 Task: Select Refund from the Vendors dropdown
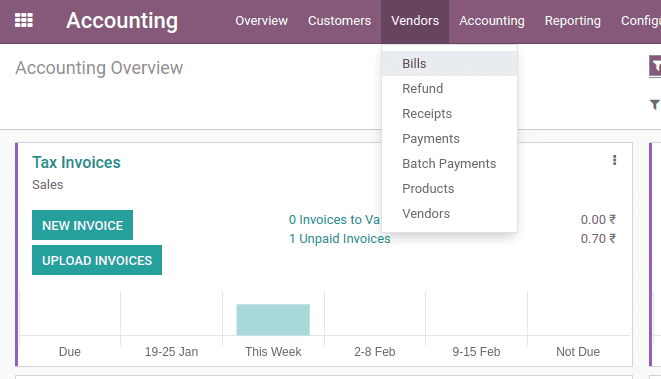[449, 89]
